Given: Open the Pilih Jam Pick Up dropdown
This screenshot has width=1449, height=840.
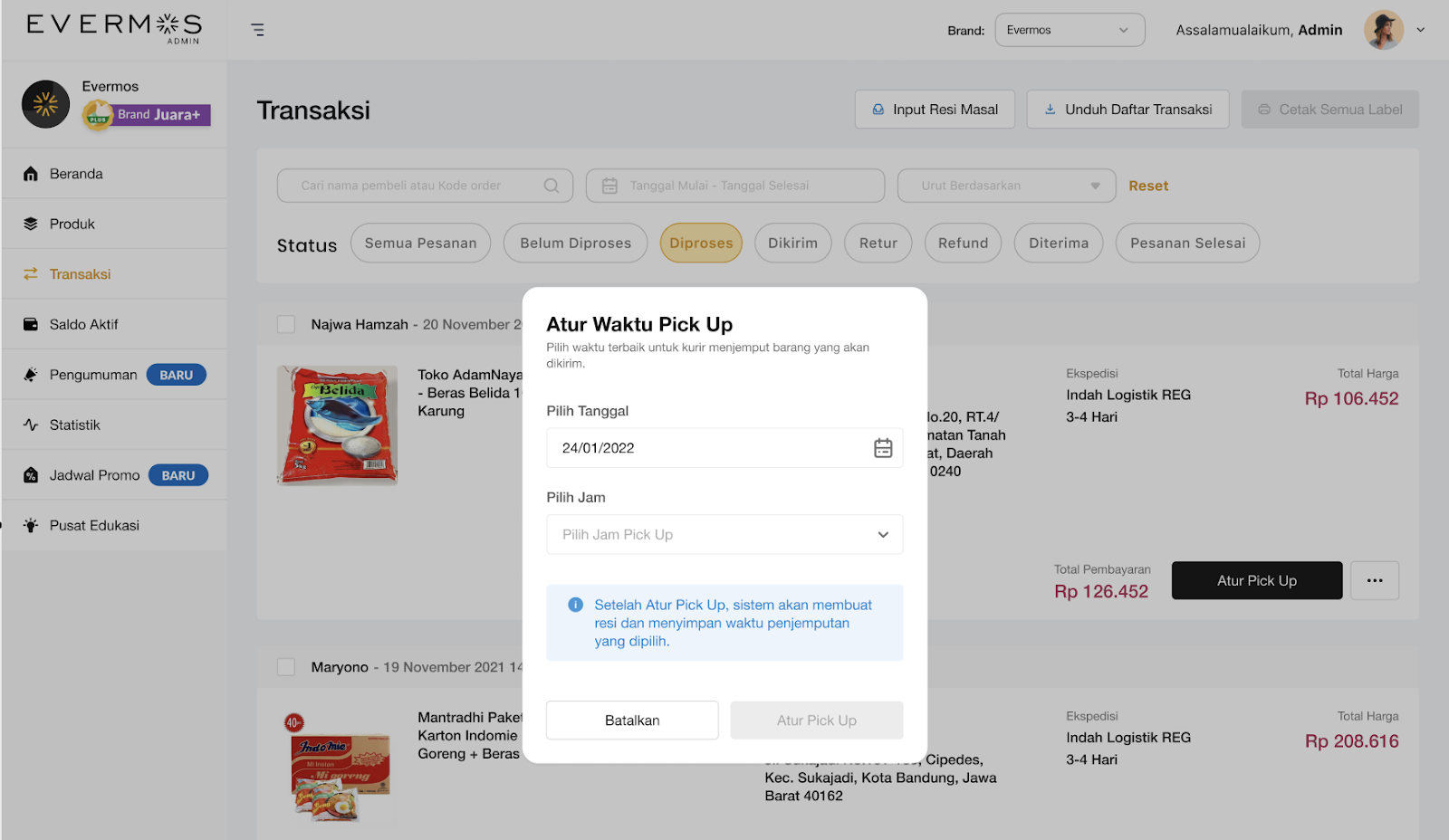Looking at the screenshot, I should click(x=724, y=534).
